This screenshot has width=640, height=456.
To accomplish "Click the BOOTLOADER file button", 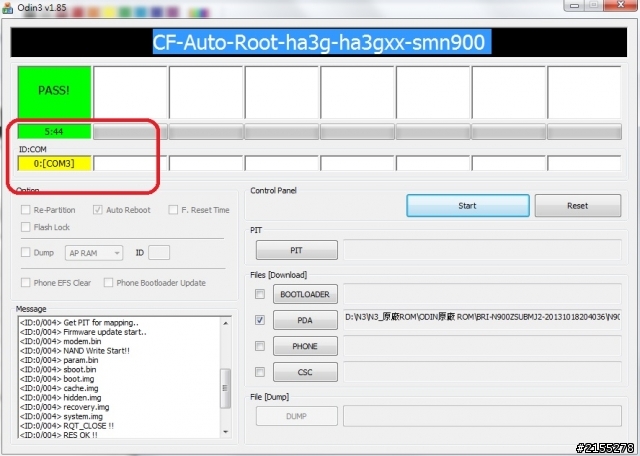I will (x=305, y=294).
